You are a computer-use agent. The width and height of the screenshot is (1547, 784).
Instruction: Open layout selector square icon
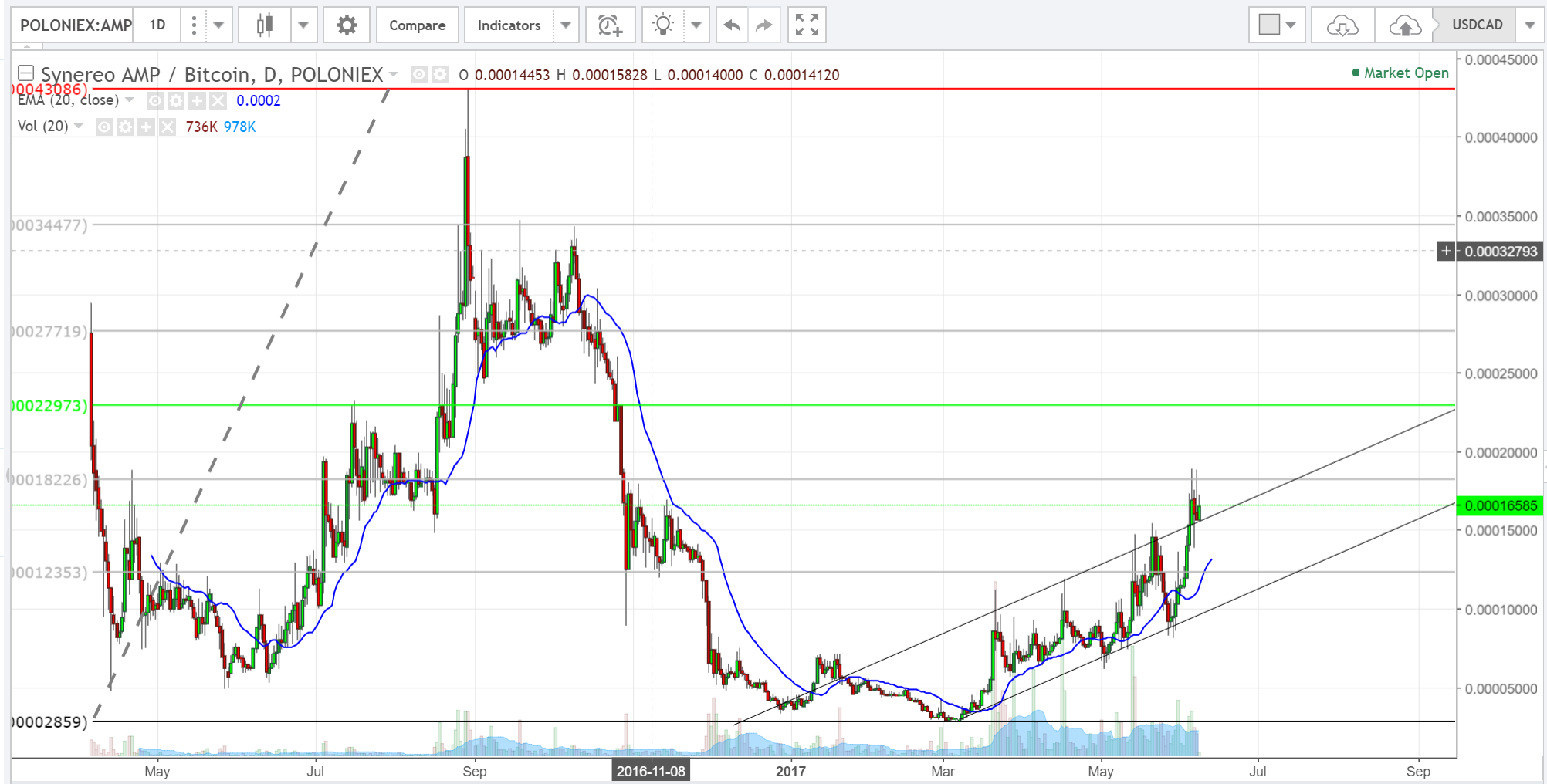pos(1269,25)
